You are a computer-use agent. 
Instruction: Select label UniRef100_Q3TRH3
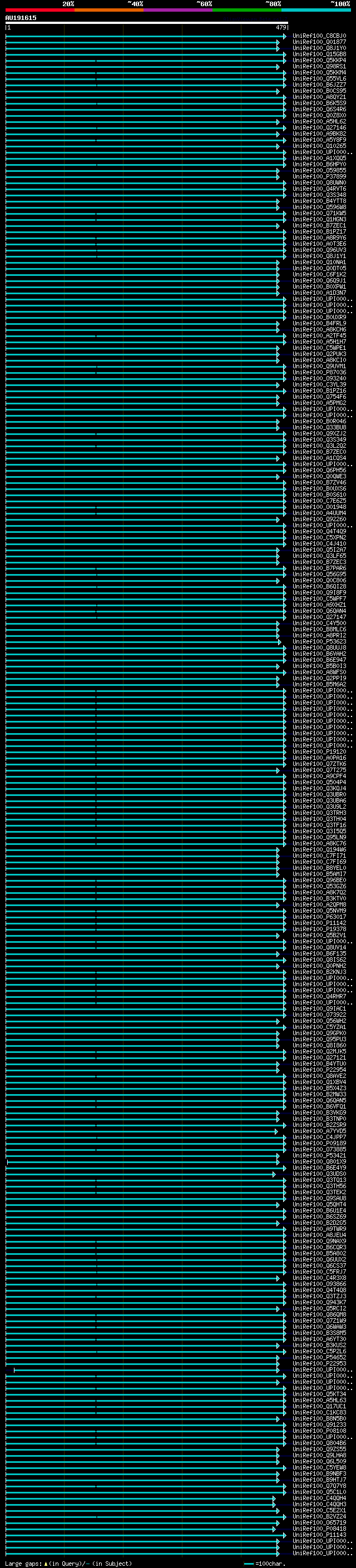319,813
